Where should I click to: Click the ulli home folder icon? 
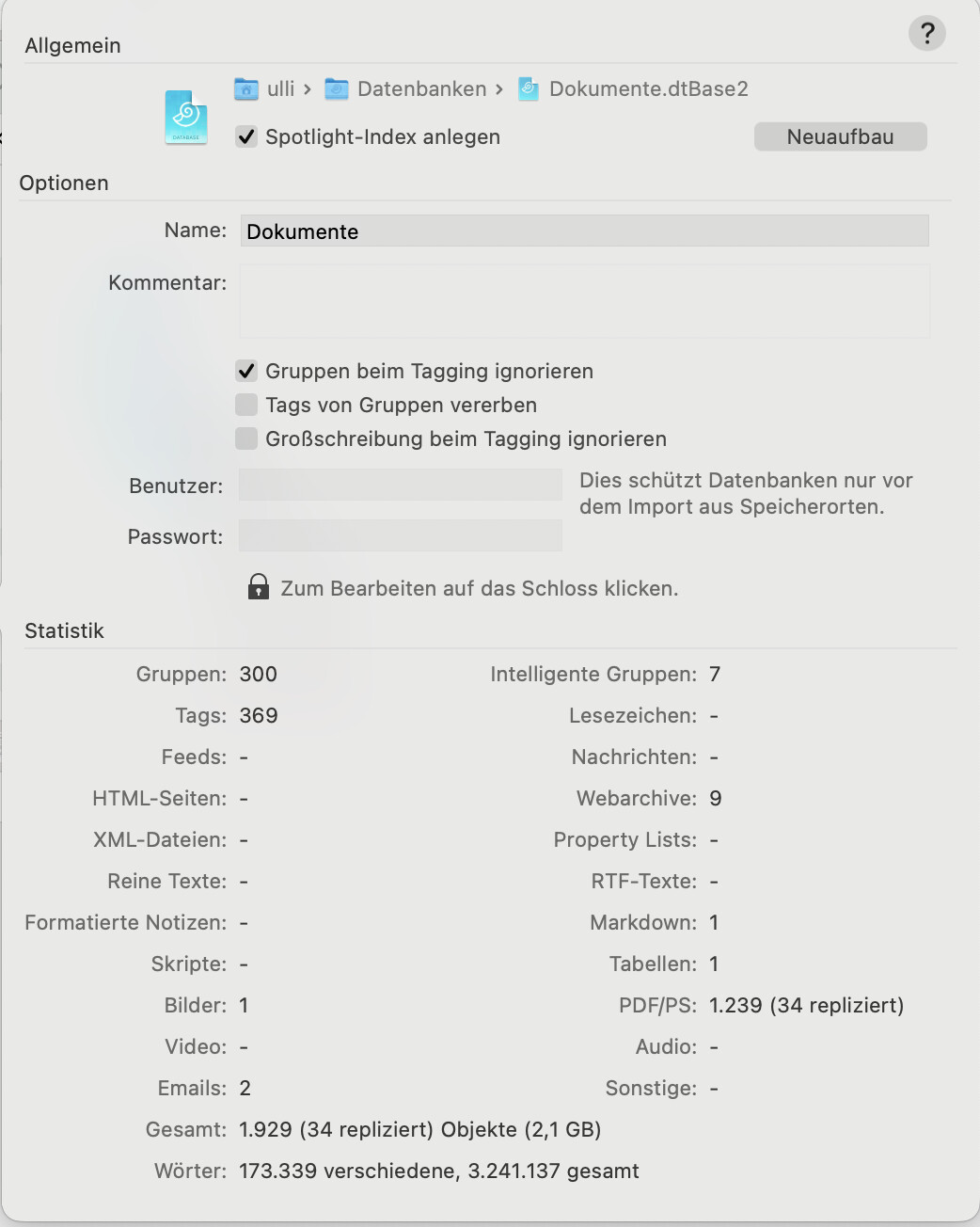pos(246,88)
